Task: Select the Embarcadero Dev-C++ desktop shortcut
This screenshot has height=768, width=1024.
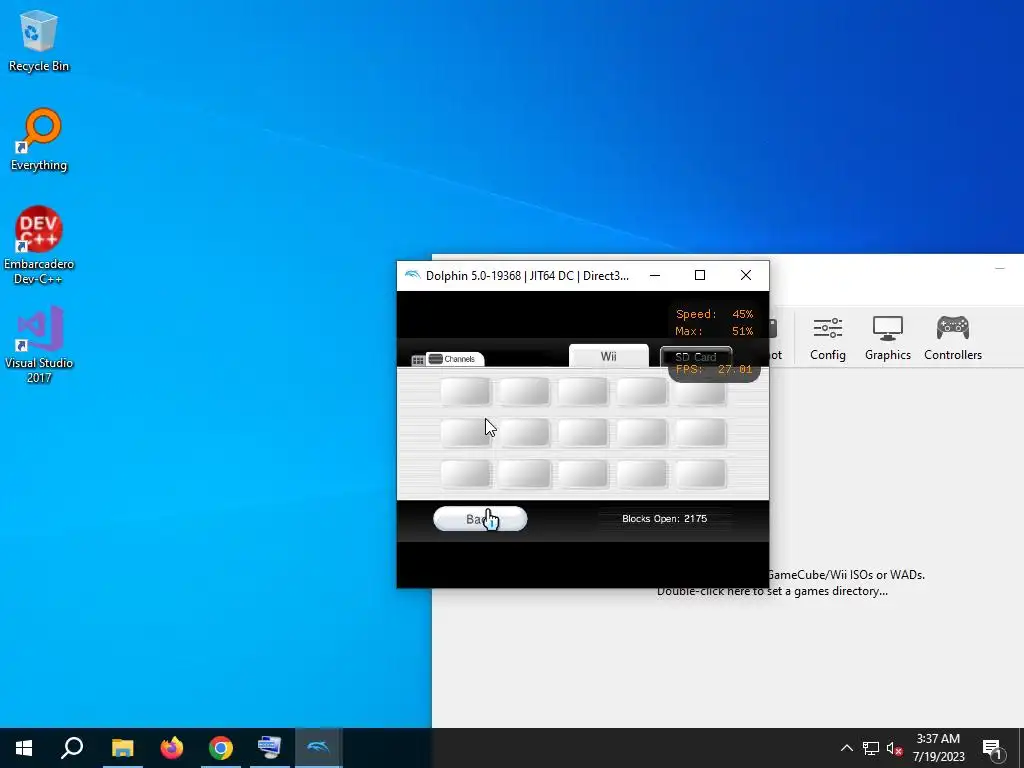Action: [39, 246]
